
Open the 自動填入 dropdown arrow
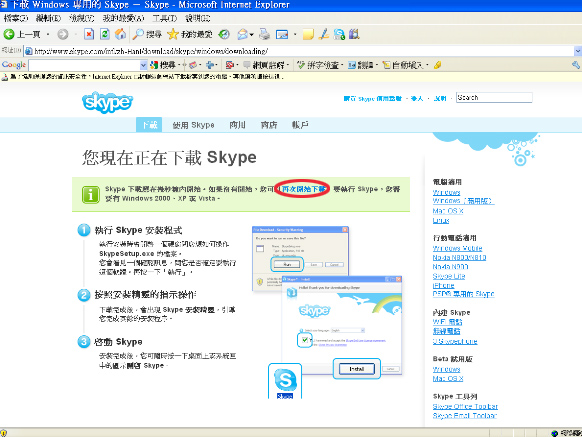coord(427,65)
